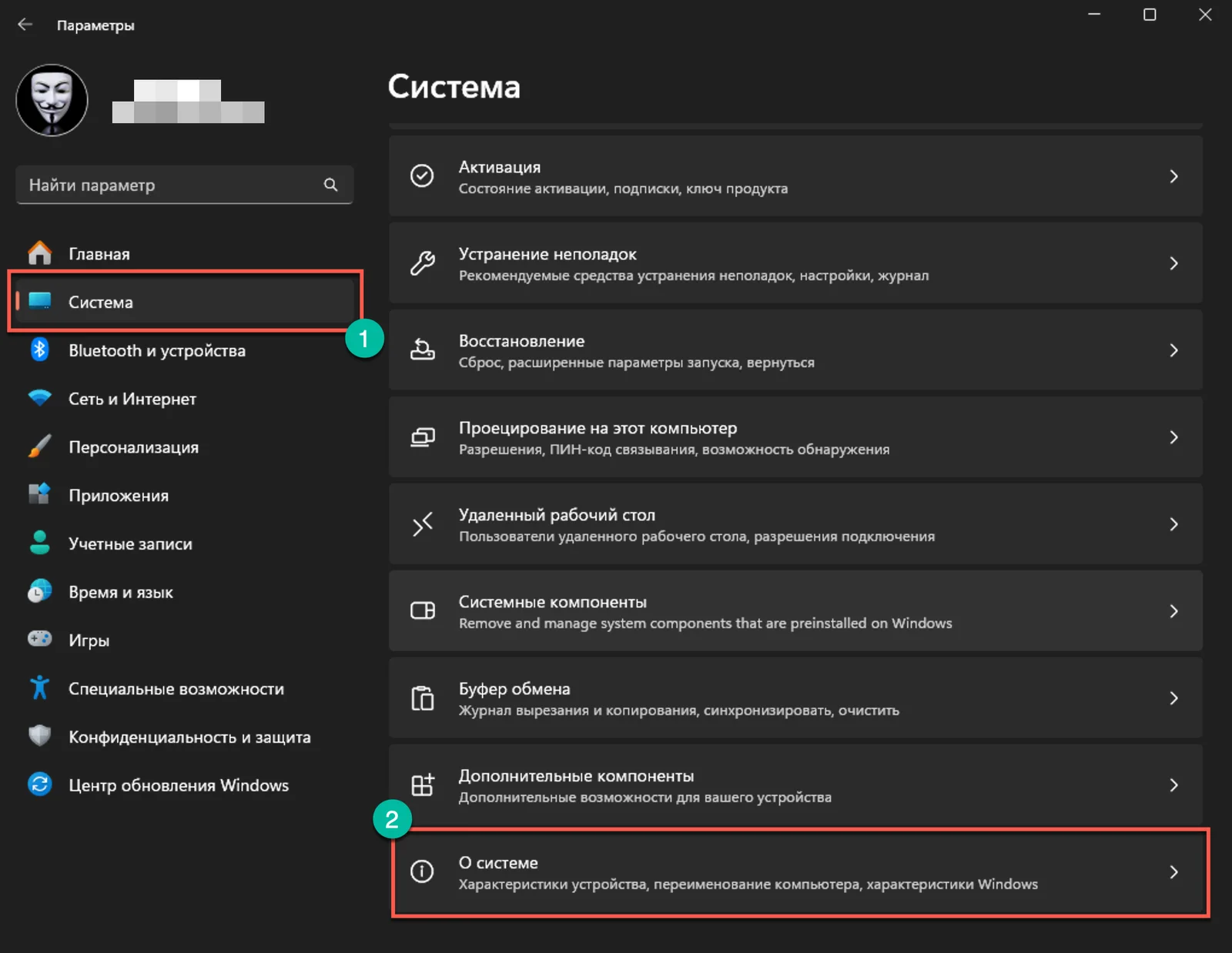Click chevron on Системные компоненты row
Image resolution: width=1232 pixels, height=953 pixels.
click(x=1173, y=611)
